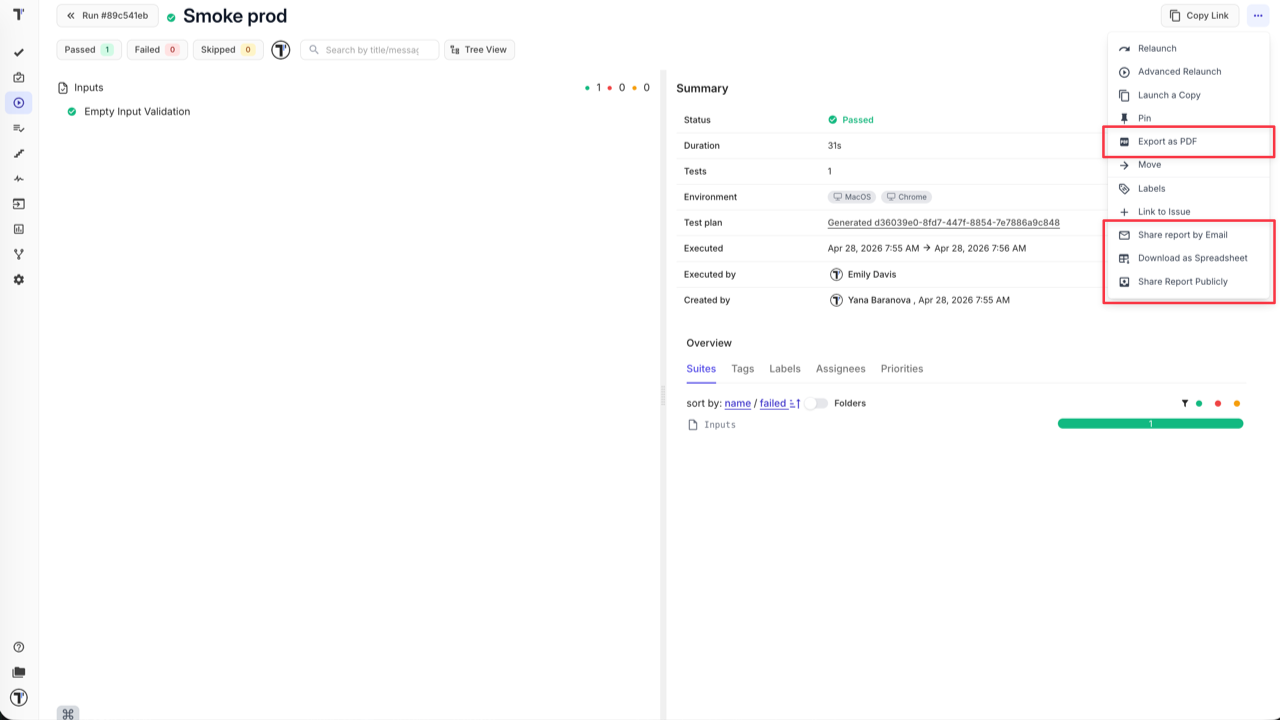The height and width of the screenshot is (720, 1280).
Task: Click Emily Davis in Executed by row
Action: tap(871, 274)
